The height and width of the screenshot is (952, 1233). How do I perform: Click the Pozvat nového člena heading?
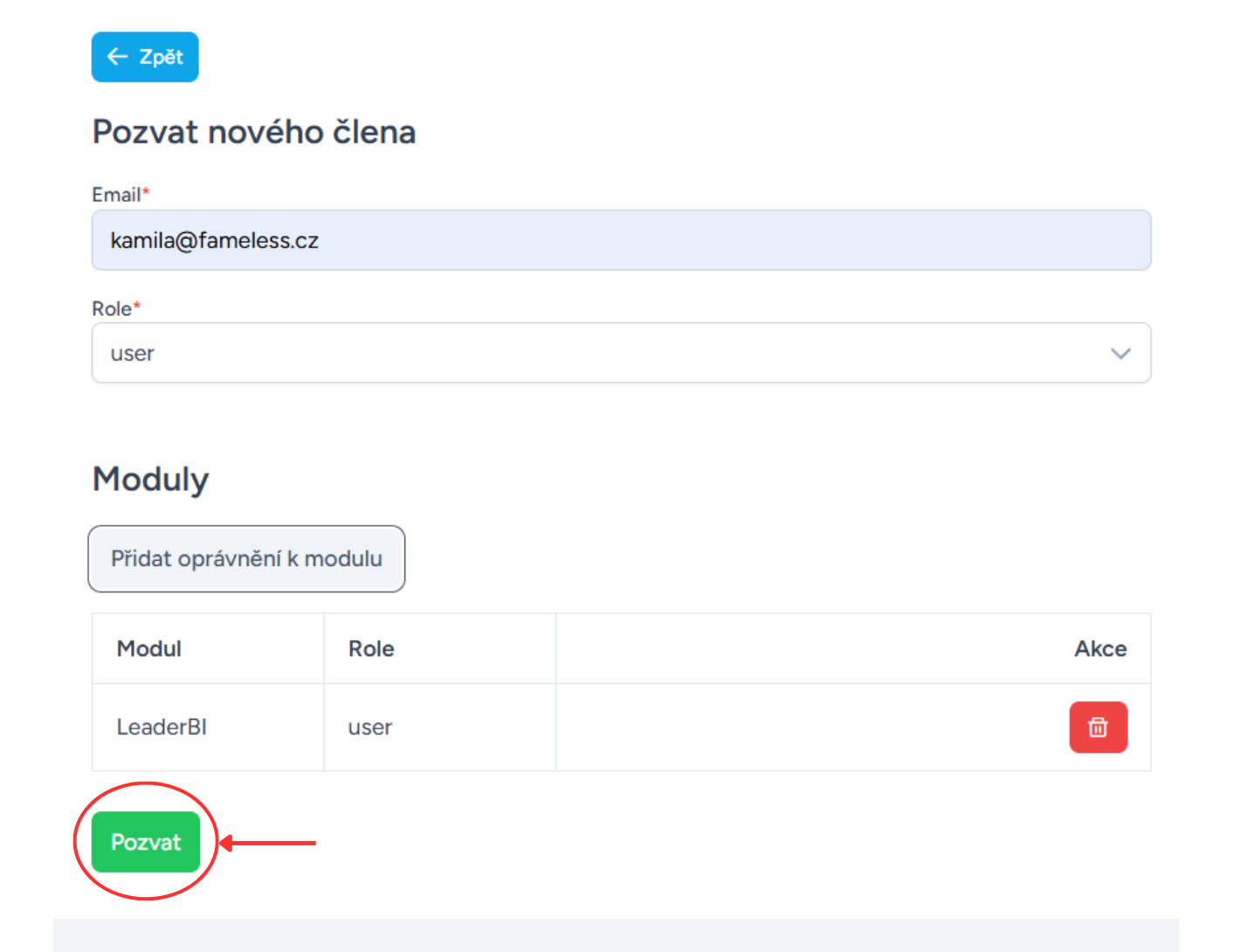click(254, 132)
